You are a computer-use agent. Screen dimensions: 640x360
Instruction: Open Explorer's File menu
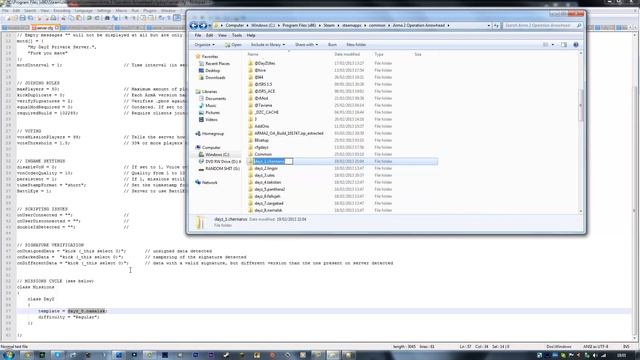coord(198,36)
